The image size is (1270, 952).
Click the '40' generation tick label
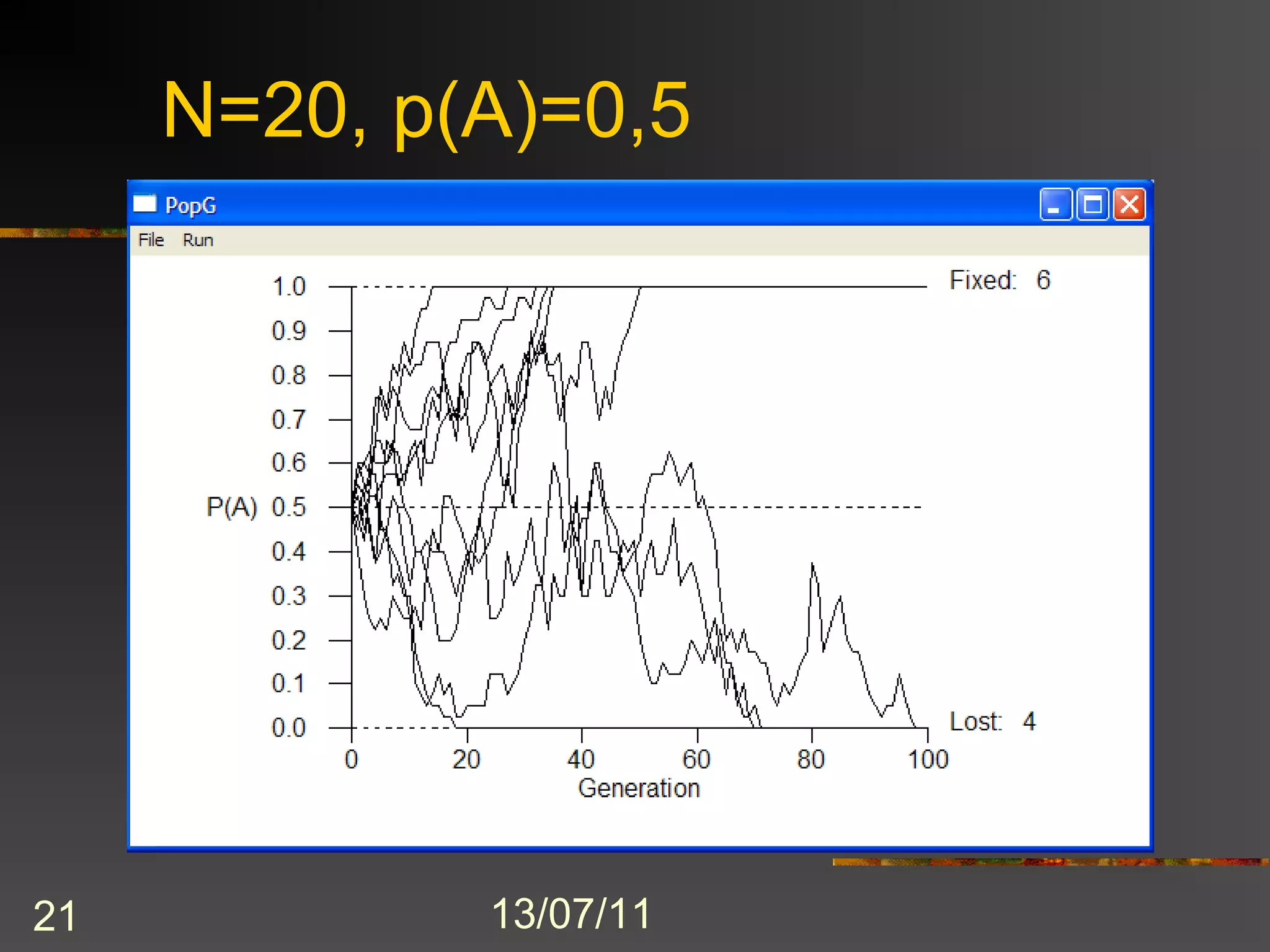tap(581, 759)
